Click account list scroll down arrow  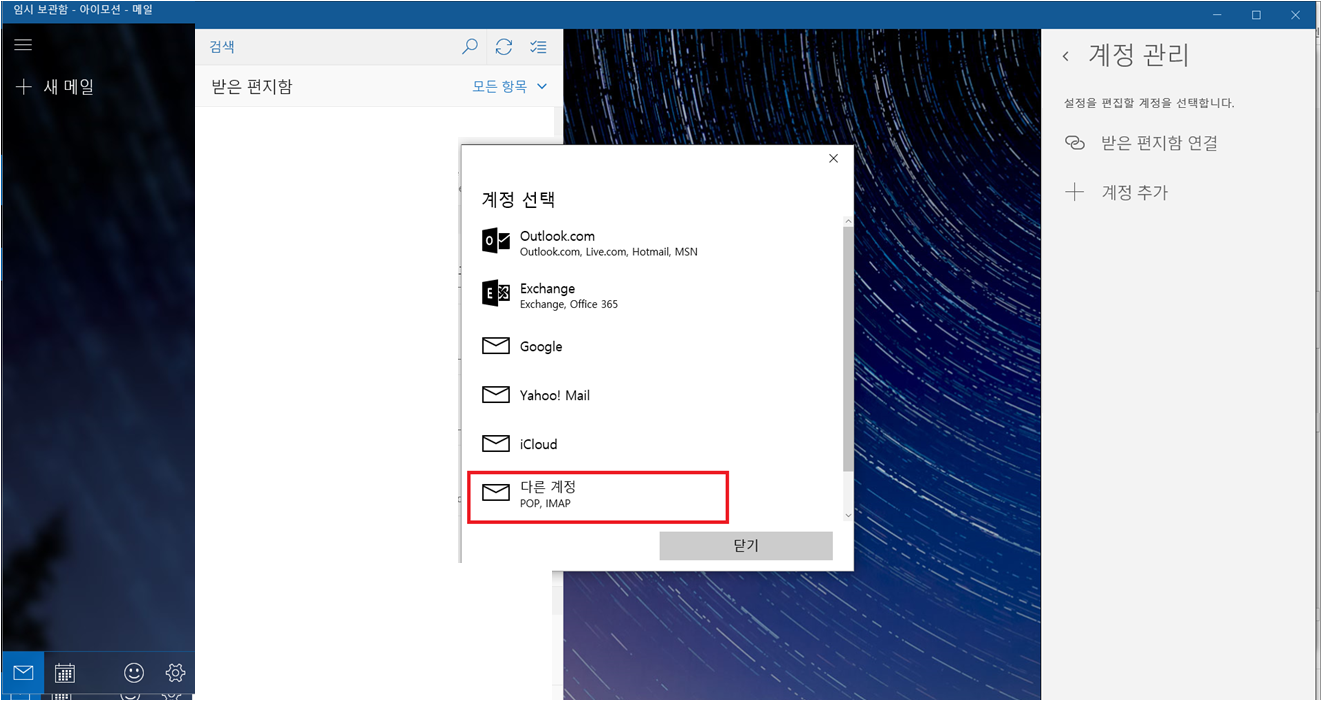(848, 516)
